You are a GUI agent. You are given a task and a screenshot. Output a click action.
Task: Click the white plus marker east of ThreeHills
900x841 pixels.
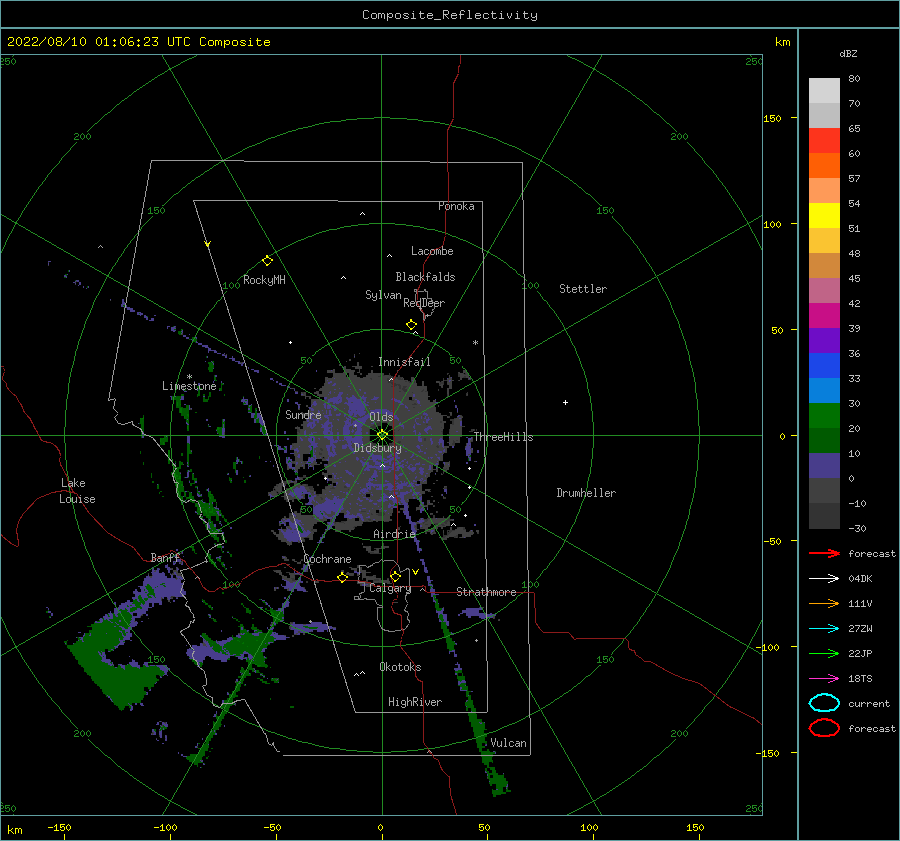coord(565,402)
